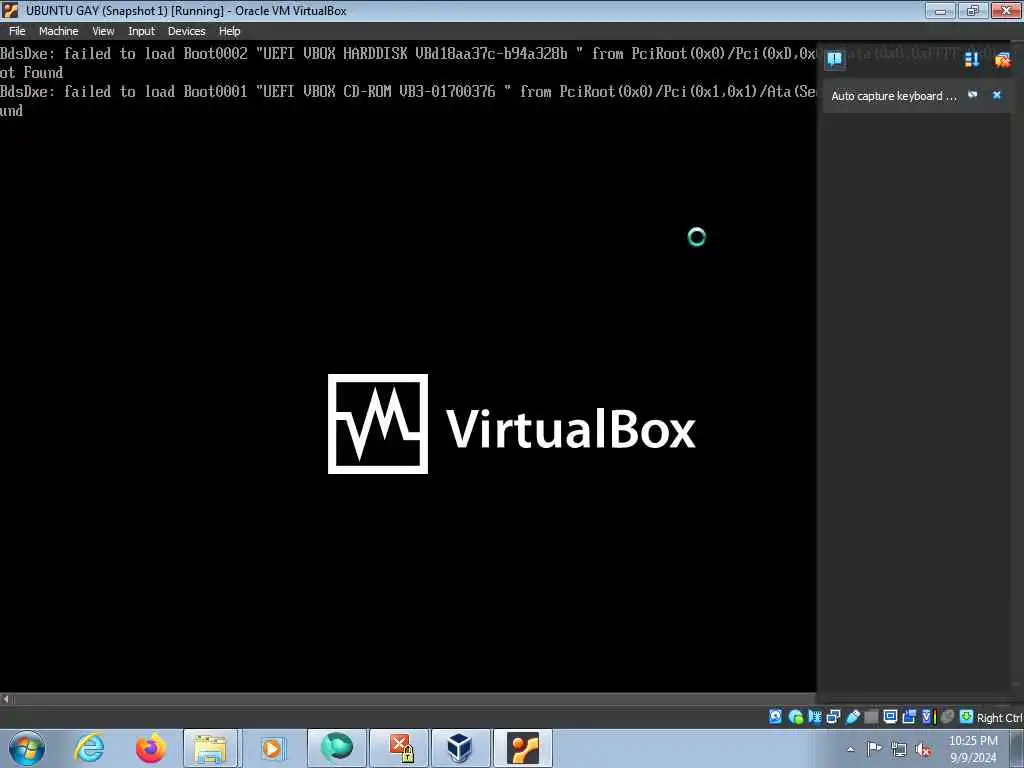Click the network adapters status icon
Image resolution: width=1024 pixels, height=768 pixels.
pyautogui.click(x=833, y=716)
